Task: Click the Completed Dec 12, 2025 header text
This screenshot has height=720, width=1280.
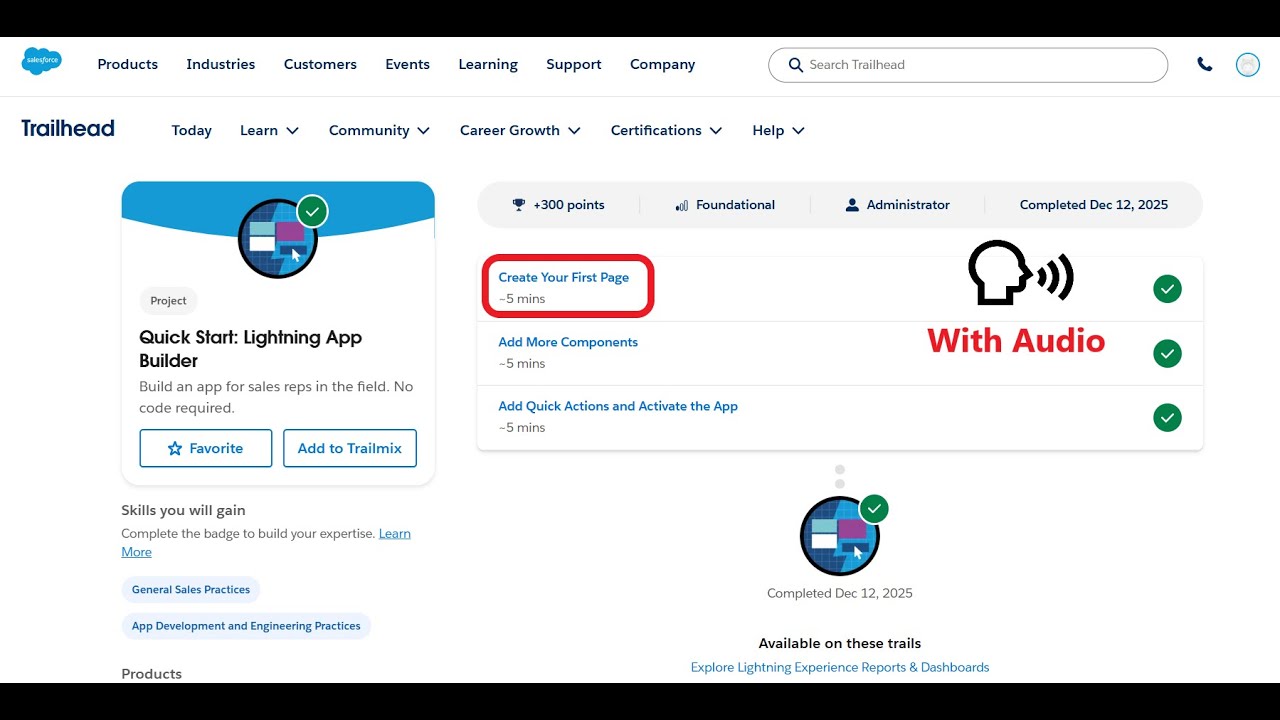Action: (x=1094, y=205)
